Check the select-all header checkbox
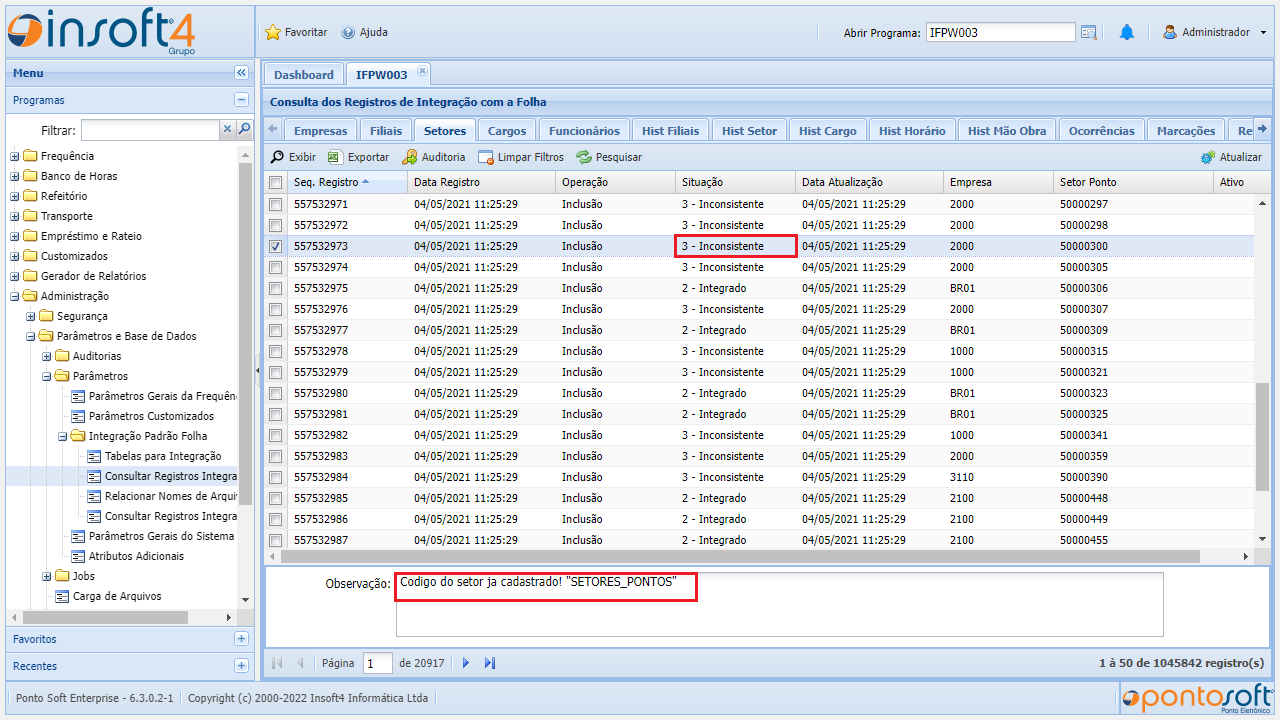The image size is (1280, 720). pyautogui.click(x=275, y=182)
